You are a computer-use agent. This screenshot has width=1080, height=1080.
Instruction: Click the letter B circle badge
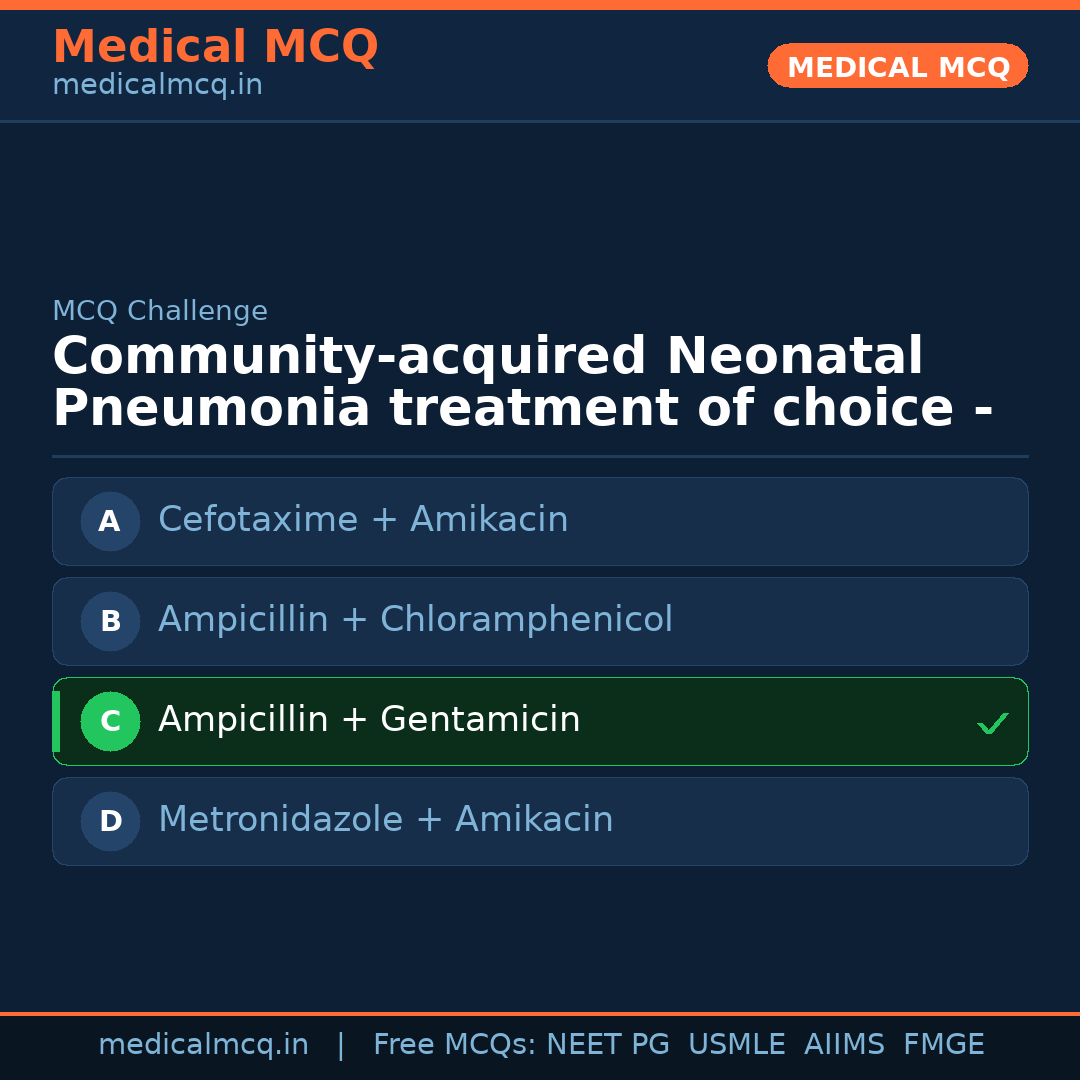click(110, 621)
